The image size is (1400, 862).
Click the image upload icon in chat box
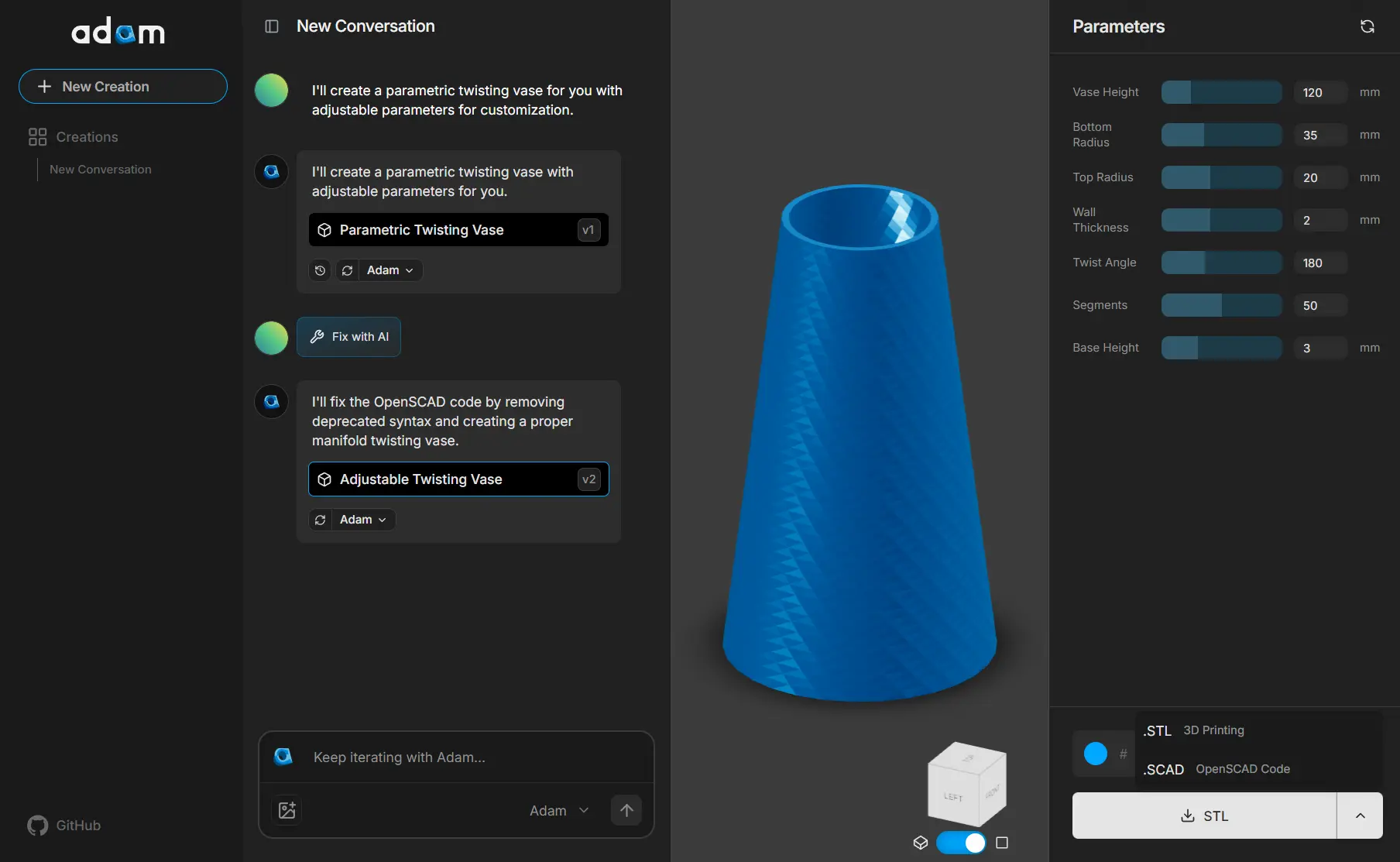[287, 810]
